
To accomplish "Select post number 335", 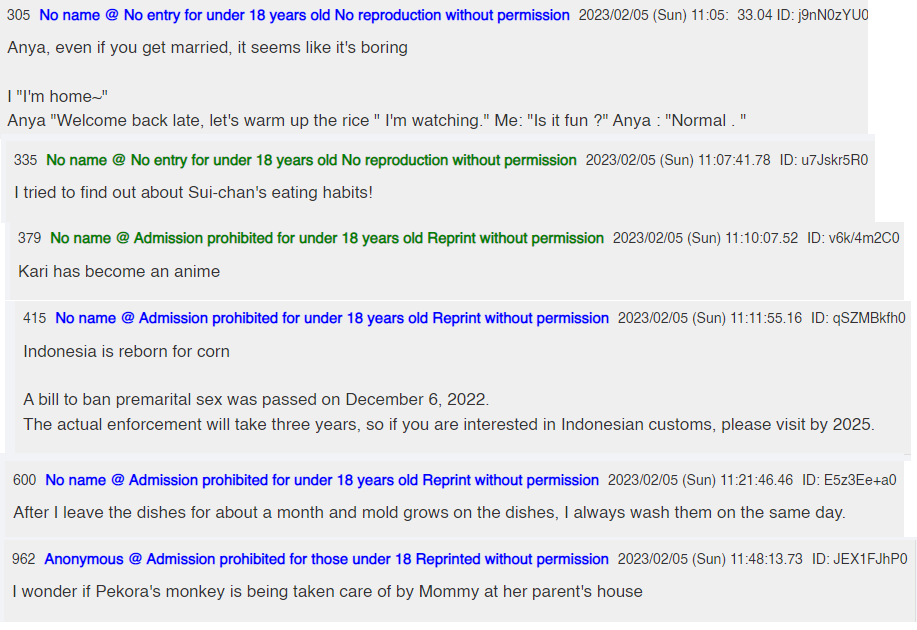I will coord(26,160).
